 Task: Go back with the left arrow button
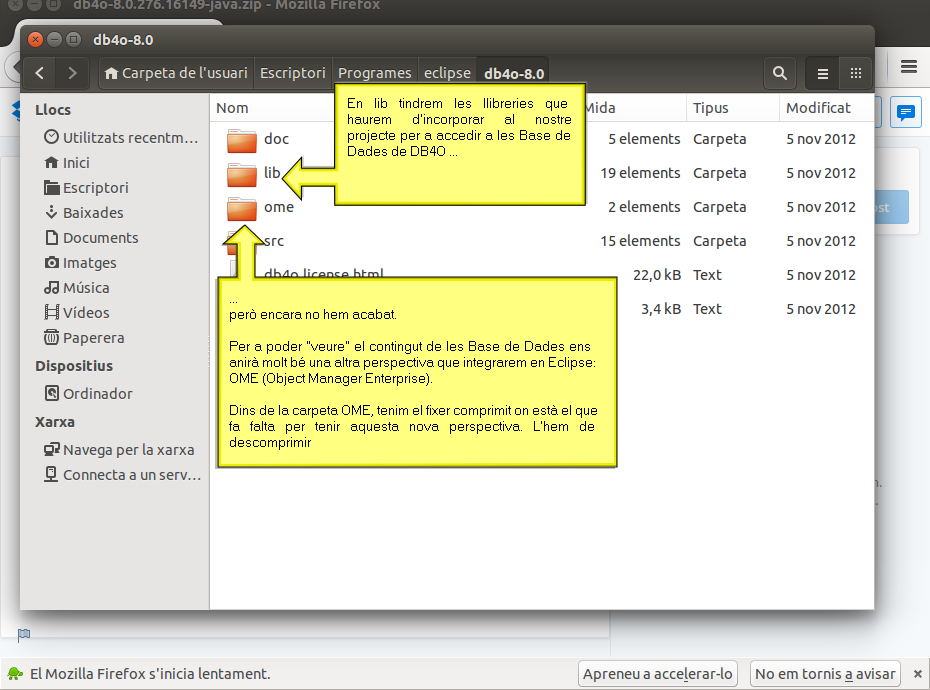click(x=39, y=73)
